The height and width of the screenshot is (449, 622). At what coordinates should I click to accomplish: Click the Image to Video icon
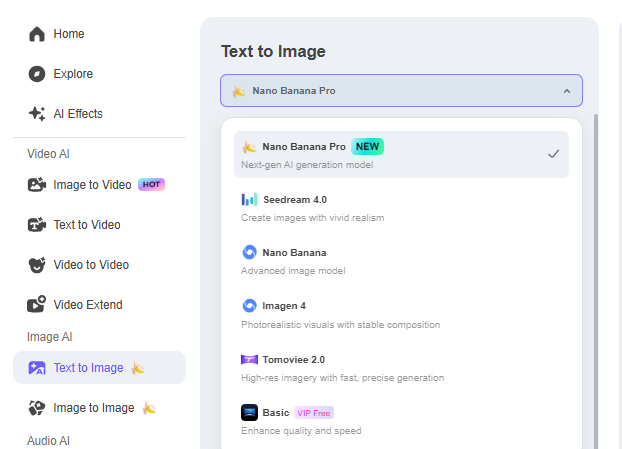[x=37, y=185]
